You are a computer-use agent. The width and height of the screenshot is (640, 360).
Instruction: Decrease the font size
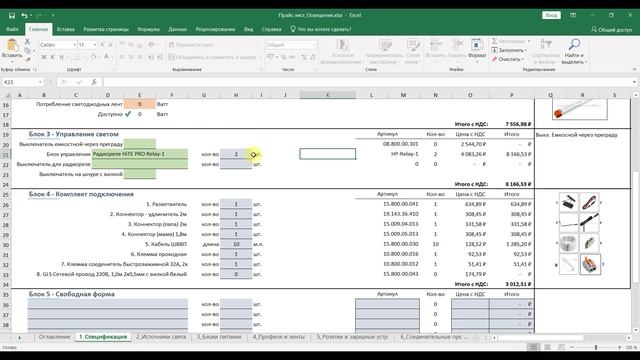pyautogui.click(x=110, y=44)
